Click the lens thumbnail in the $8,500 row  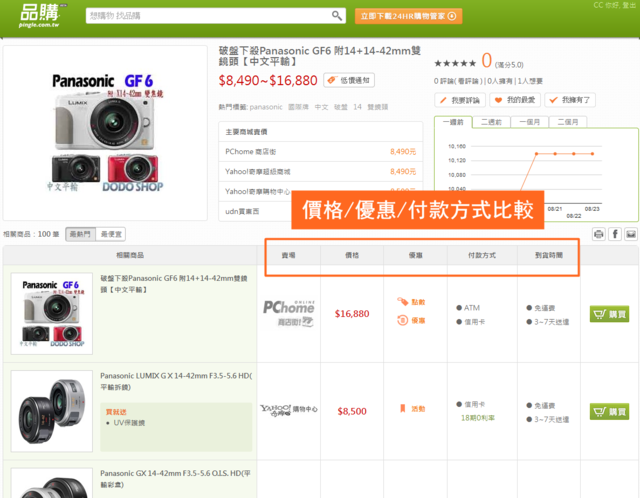[52, 411]
